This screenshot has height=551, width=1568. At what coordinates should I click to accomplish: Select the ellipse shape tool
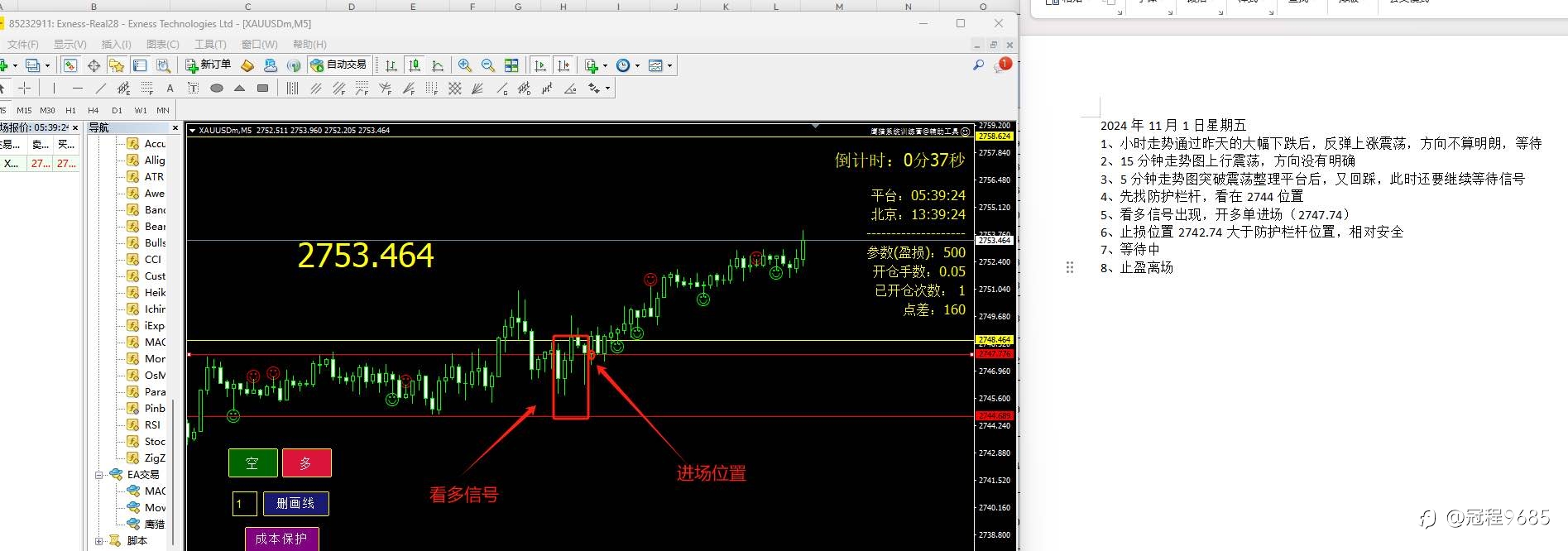tap(217, 89)
